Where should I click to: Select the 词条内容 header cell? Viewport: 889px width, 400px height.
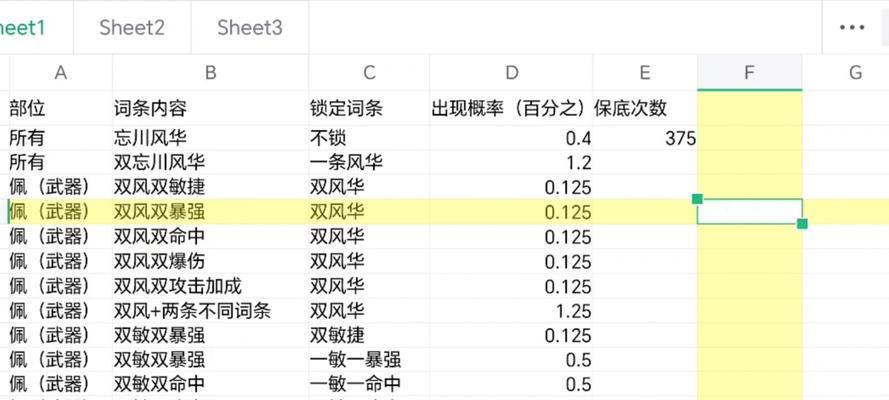point(210,108)
